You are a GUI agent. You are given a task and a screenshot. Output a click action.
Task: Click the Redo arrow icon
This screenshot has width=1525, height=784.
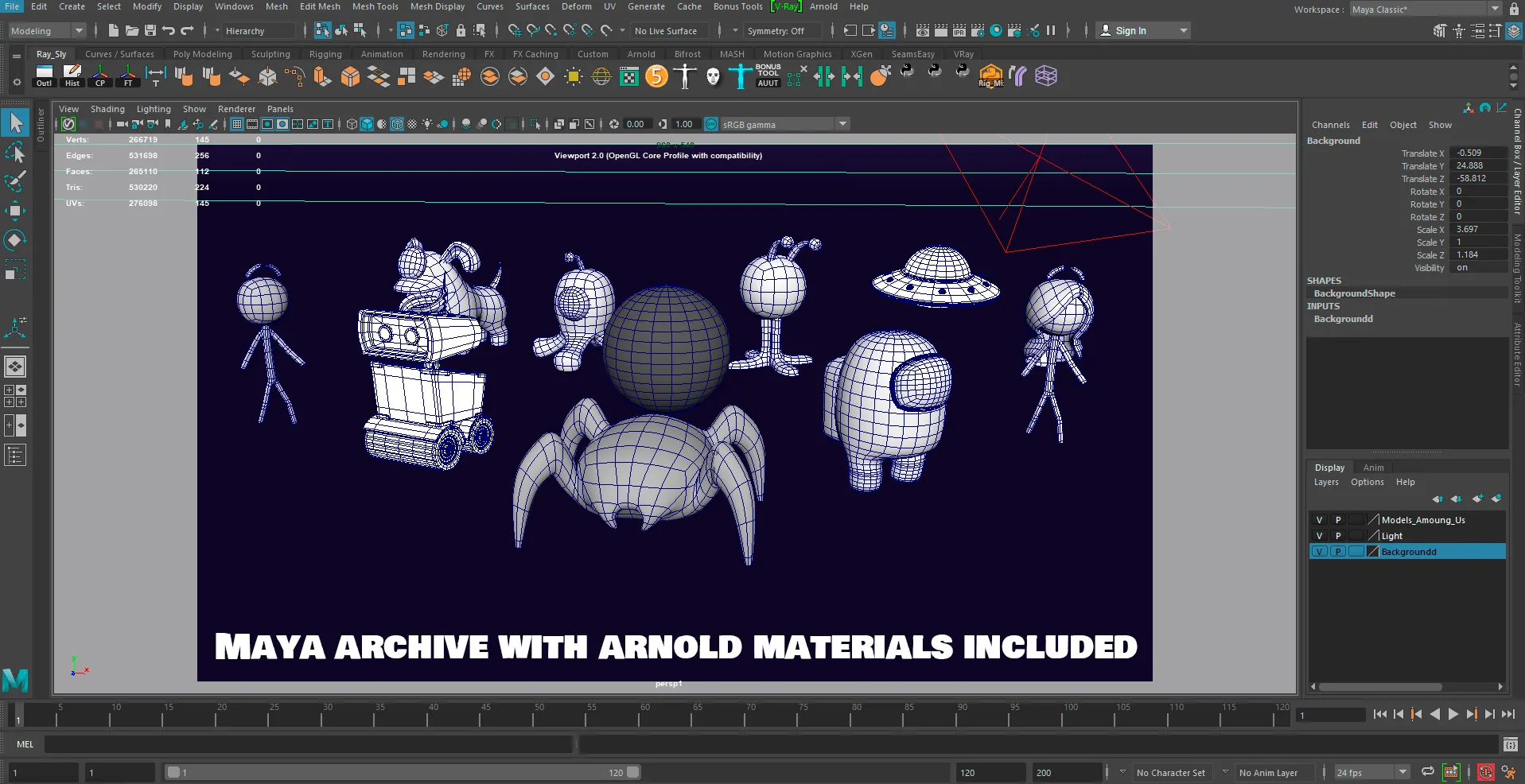(187, 31)
